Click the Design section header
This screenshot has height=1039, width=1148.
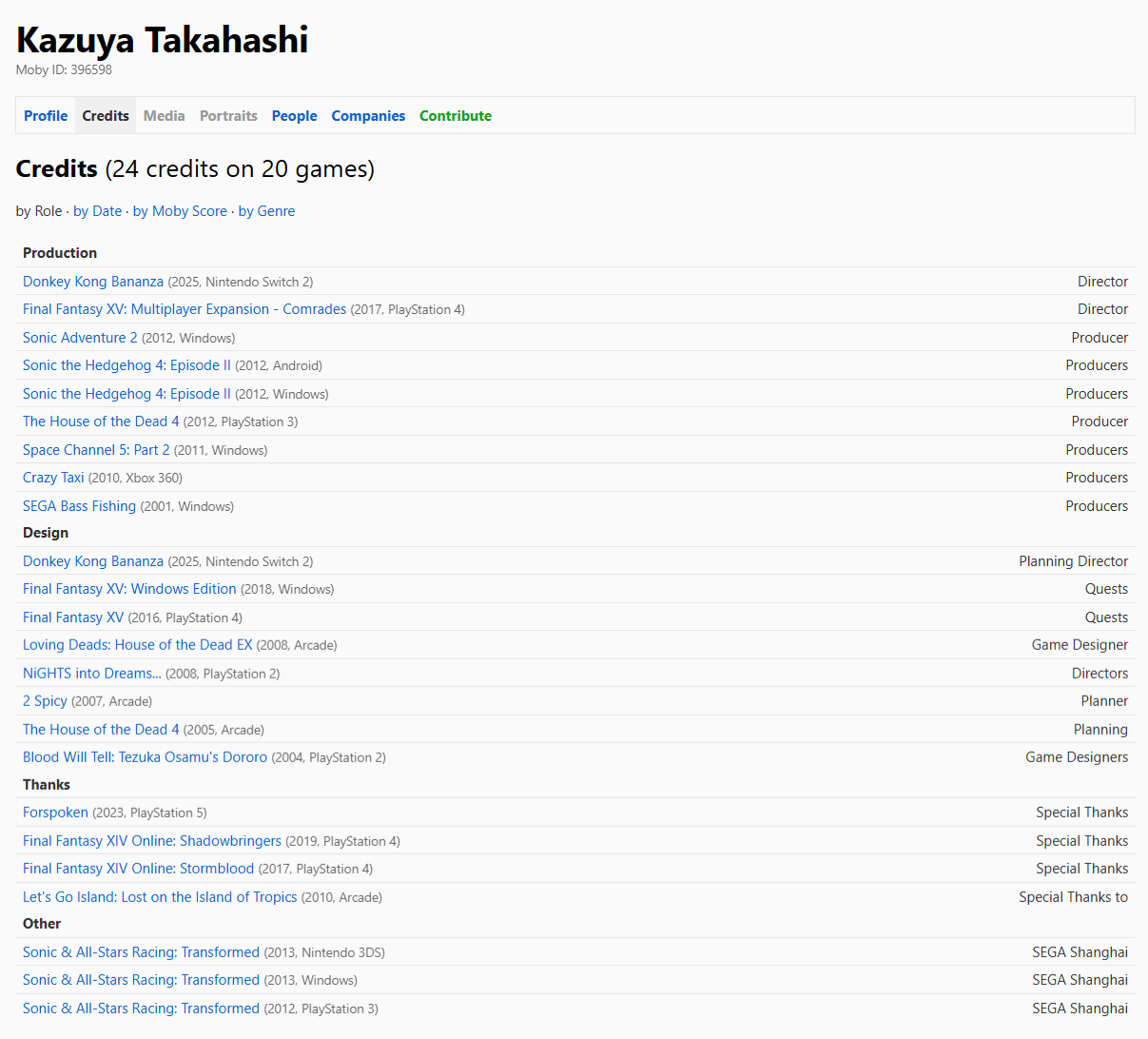click(x=46, y=533)
